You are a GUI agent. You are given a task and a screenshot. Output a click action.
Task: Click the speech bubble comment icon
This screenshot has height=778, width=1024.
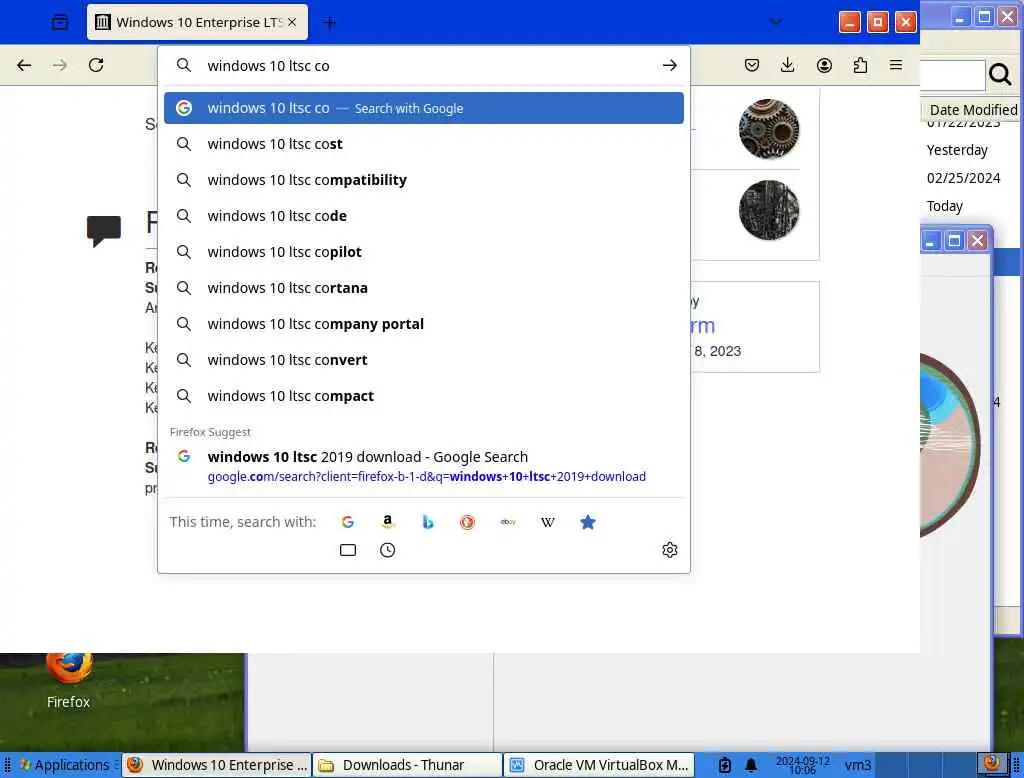pos(104,231)
